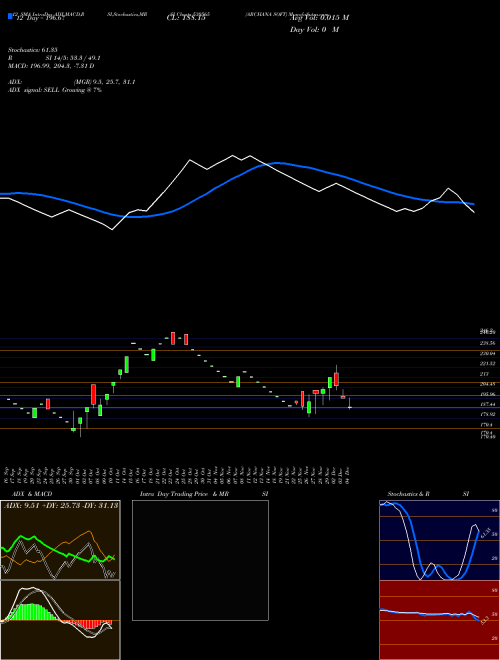Click the ADX indicator chart panel
Viewport: 500px width, 660px height.
(x=60, y=540)
